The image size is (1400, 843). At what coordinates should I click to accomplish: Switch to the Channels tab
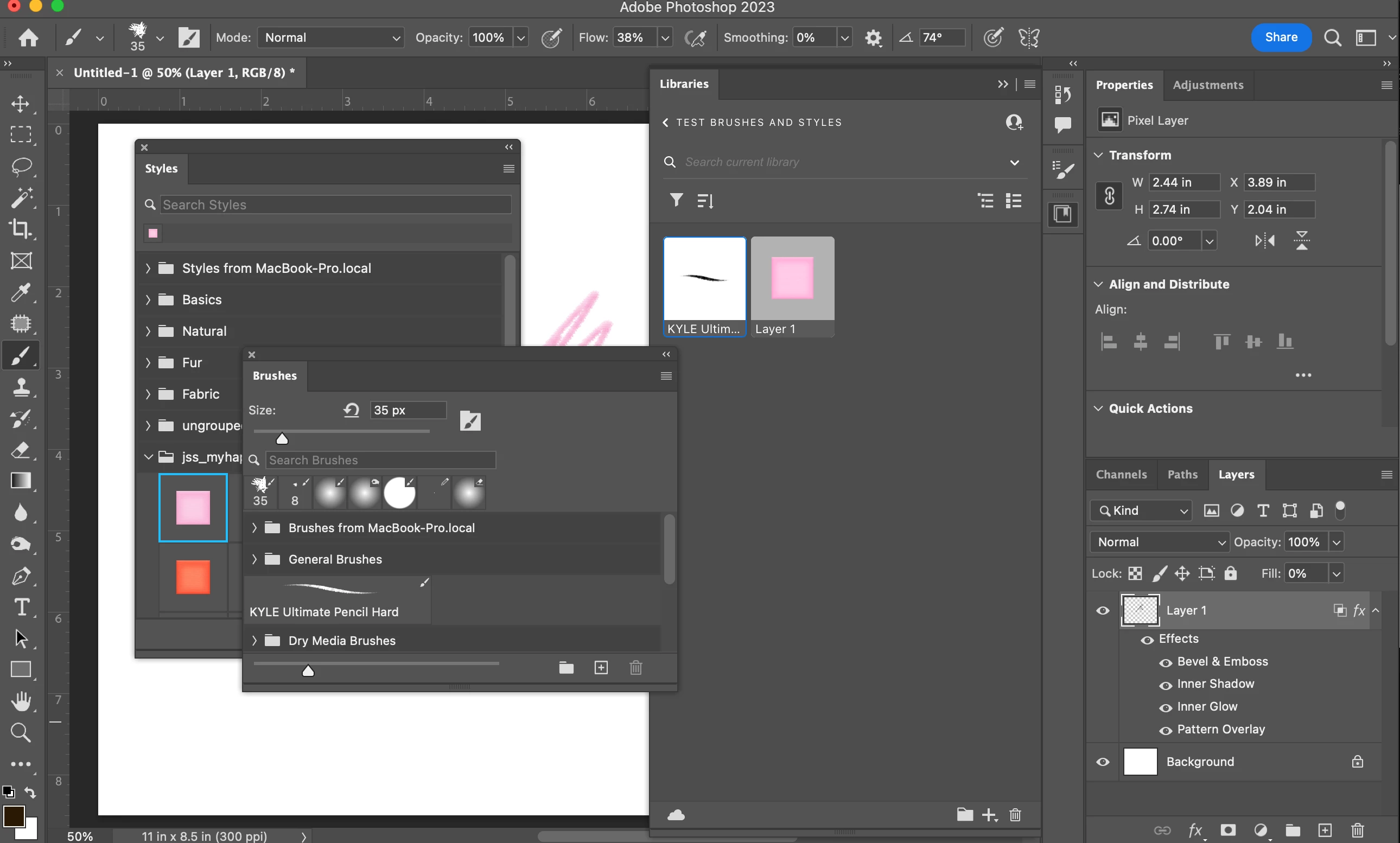(x=1121, y=475)
